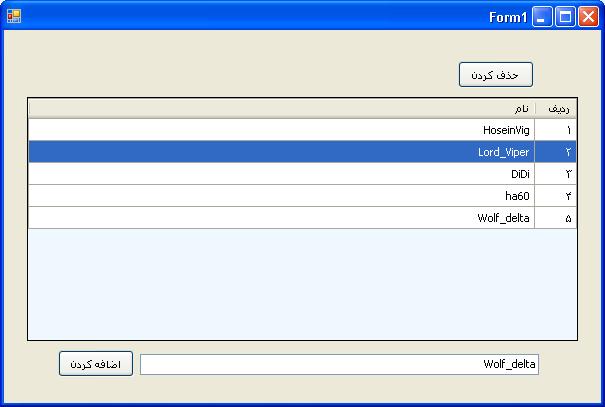
Task: Click row number ۴ cell
Action: [556, 196]
